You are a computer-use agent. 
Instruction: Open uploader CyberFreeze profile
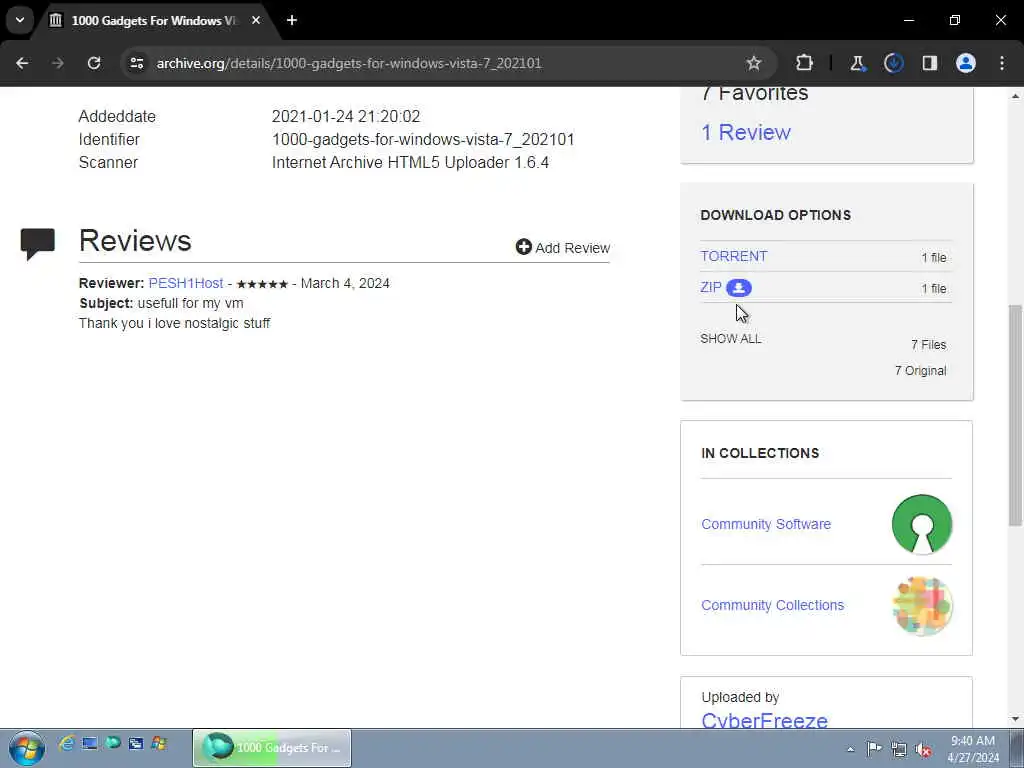point(765,720)
